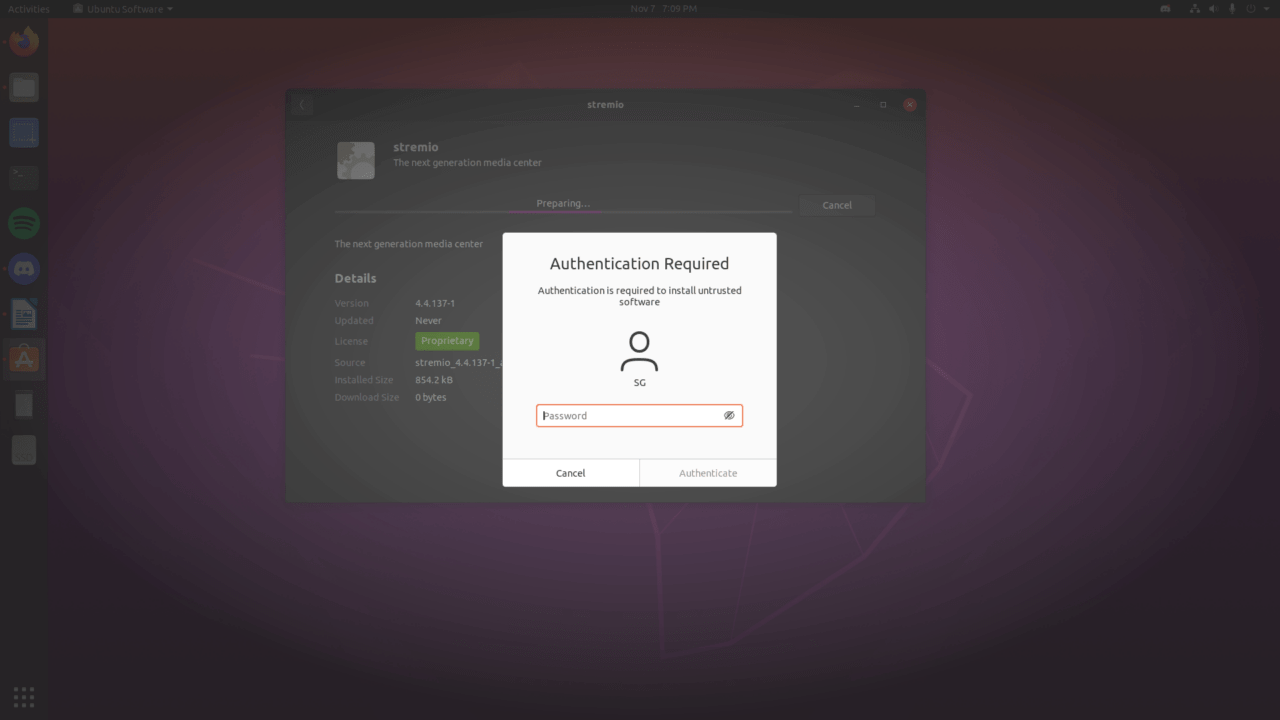Open Firefox from the dock
Screen dimensions: 1280x720
pyautogui.click(x=24, y=43)
